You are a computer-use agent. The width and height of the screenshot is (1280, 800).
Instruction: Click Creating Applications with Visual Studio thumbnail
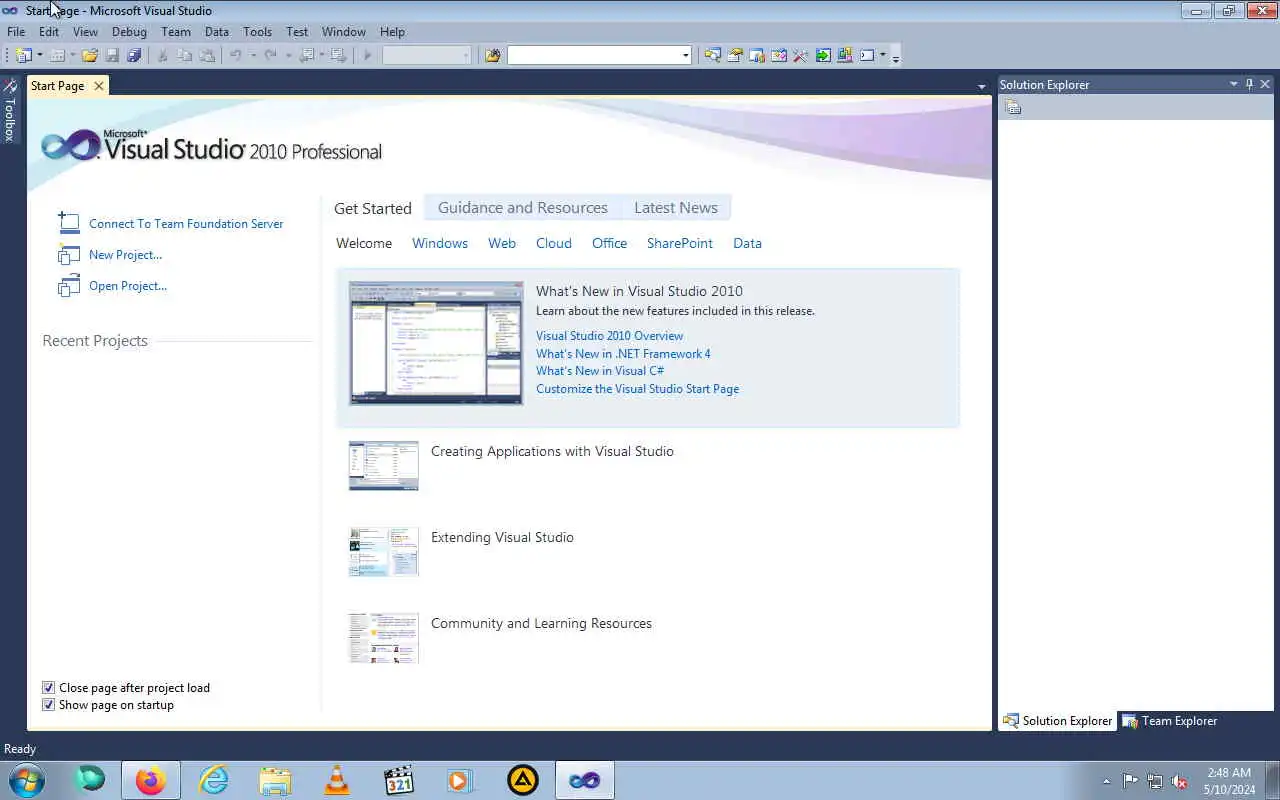(x=384, y=466)
